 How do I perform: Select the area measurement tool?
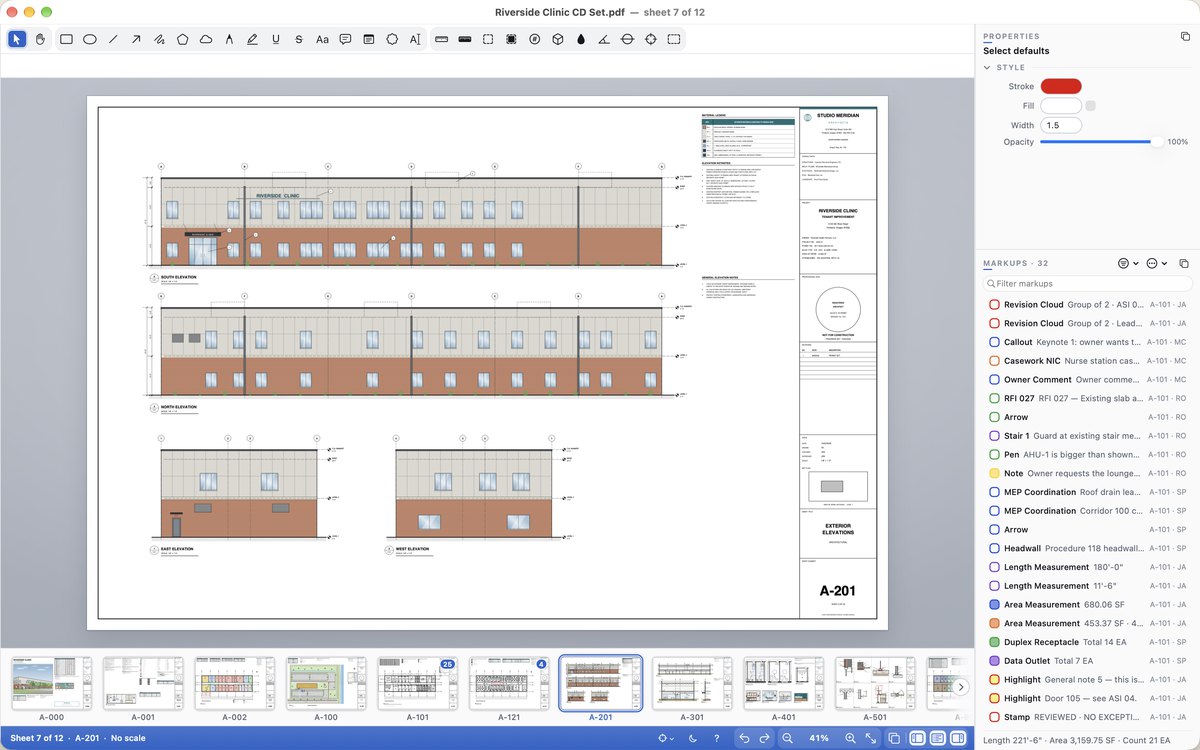[488, 39]
